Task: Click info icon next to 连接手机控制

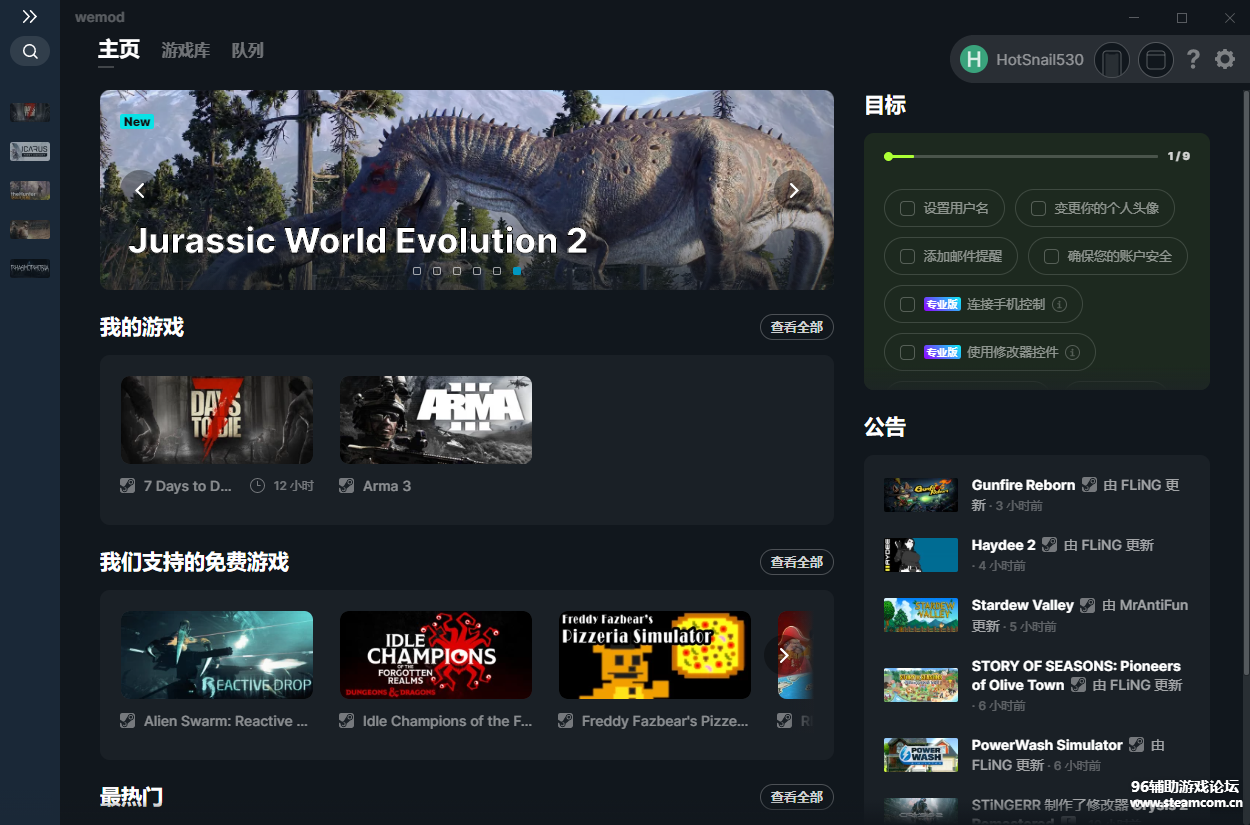Action: [x=1060, y=304]
